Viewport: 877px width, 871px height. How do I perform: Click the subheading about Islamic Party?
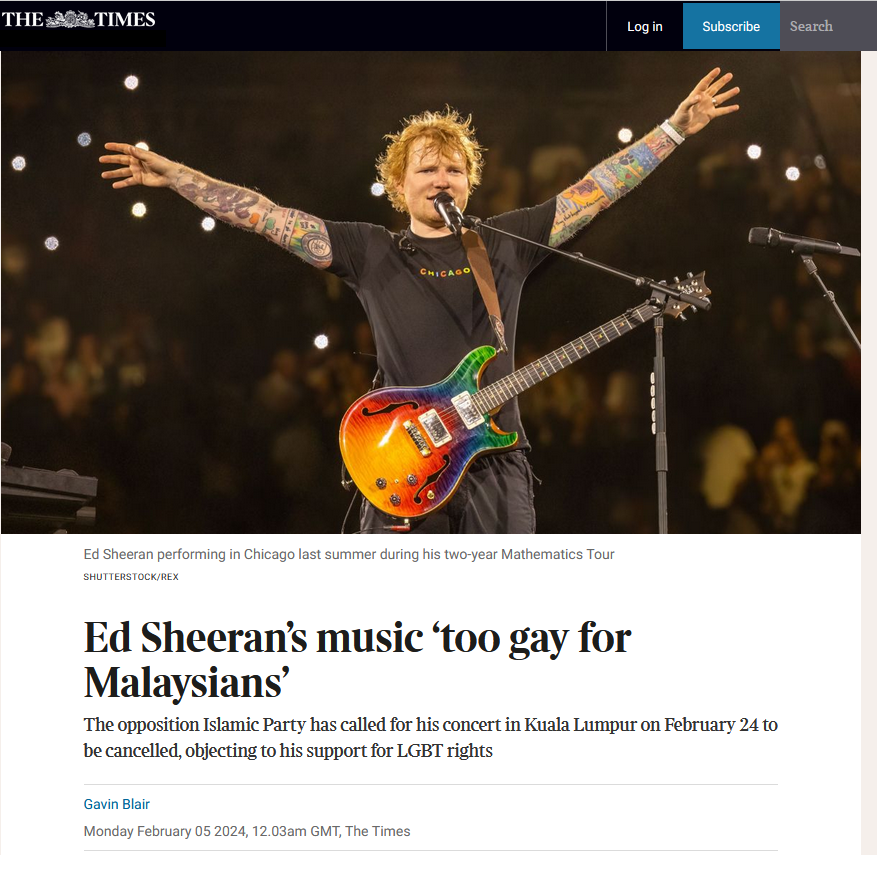pos(431,737)
